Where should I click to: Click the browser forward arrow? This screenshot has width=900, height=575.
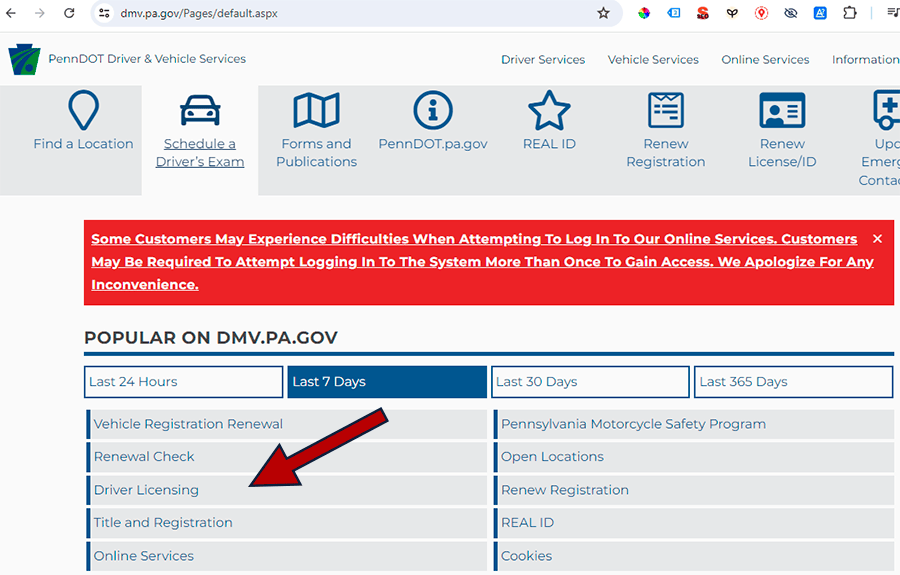[40, 13]
